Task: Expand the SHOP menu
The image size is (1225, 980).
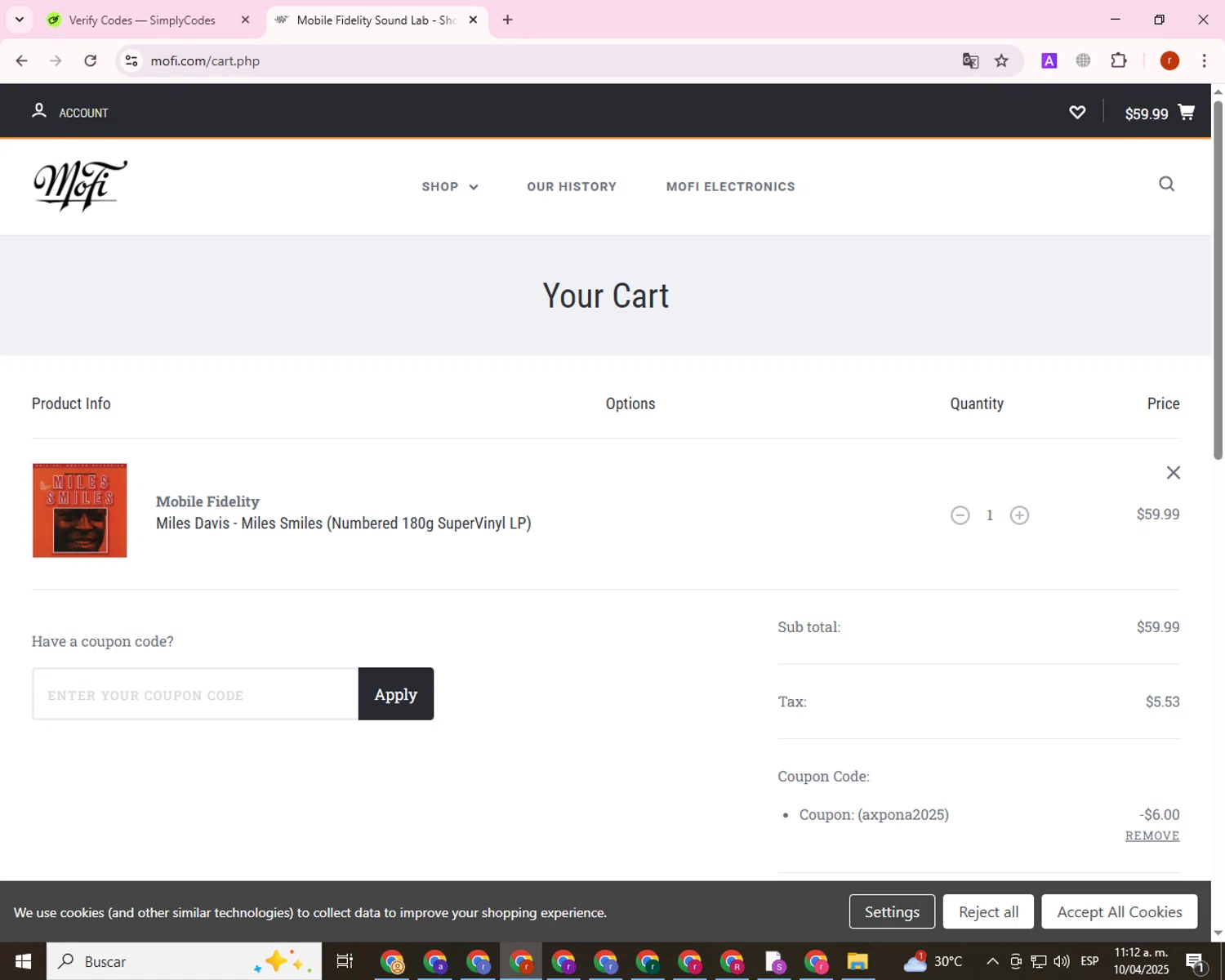Action: [449, 187]
